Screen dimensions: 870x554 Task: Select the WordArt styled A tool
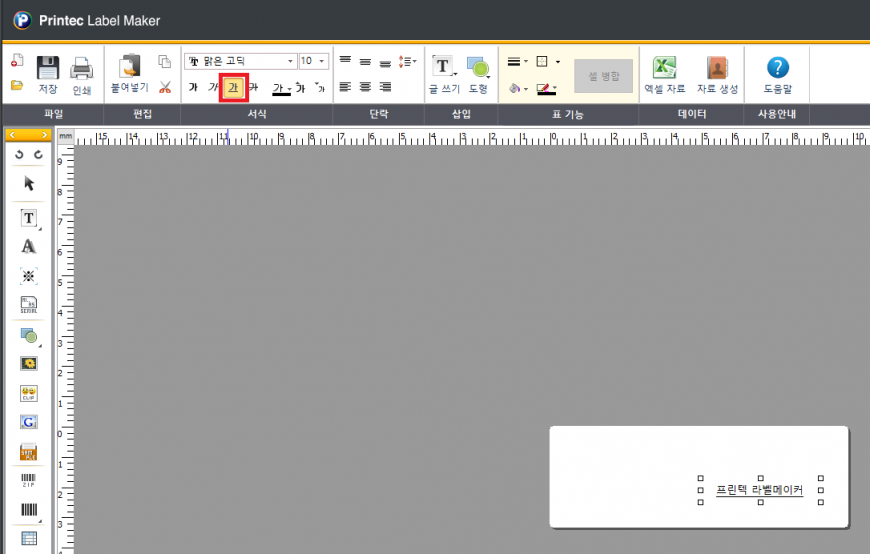[29, 246]
